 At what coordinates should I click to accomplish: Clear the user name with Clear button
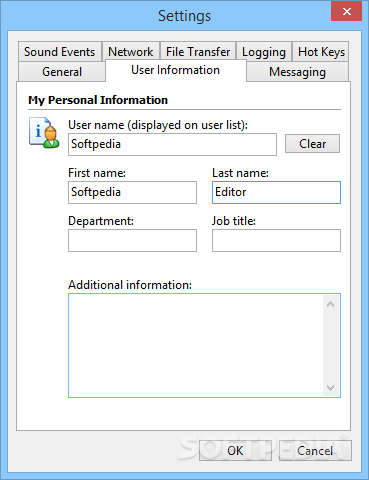[312, 144]
